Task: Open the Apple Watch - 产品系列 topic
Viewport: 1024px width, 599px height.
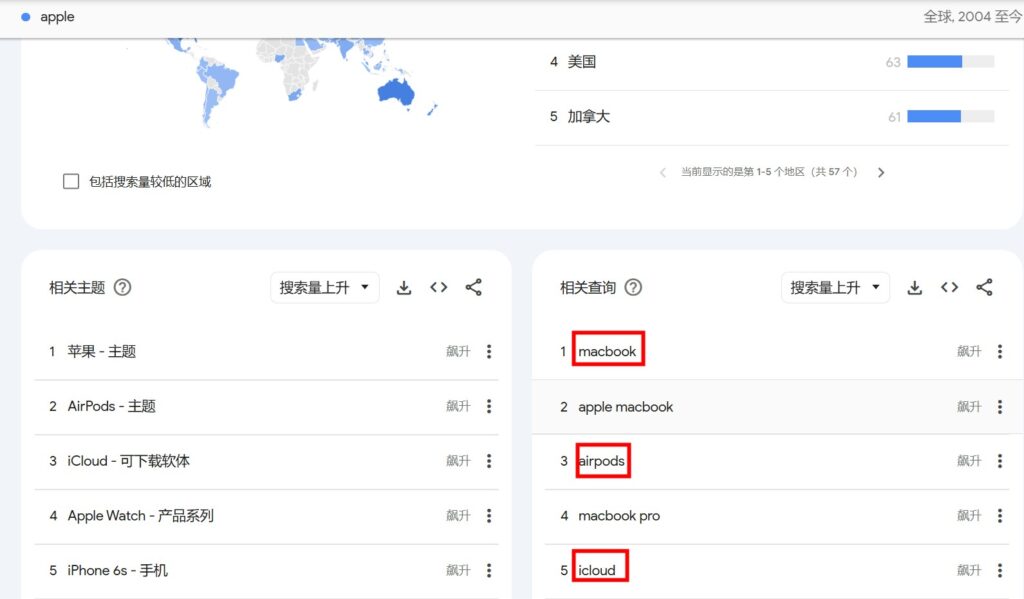Action: tap(140, 516)
